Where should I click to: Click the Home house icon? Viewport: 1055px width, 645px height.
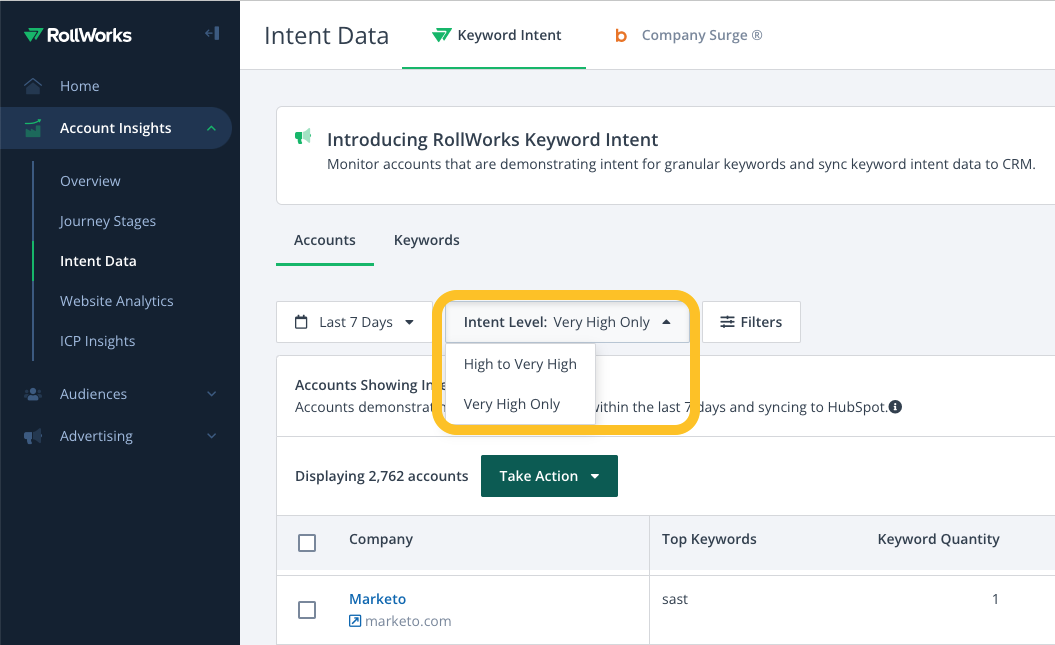point(33,86)
